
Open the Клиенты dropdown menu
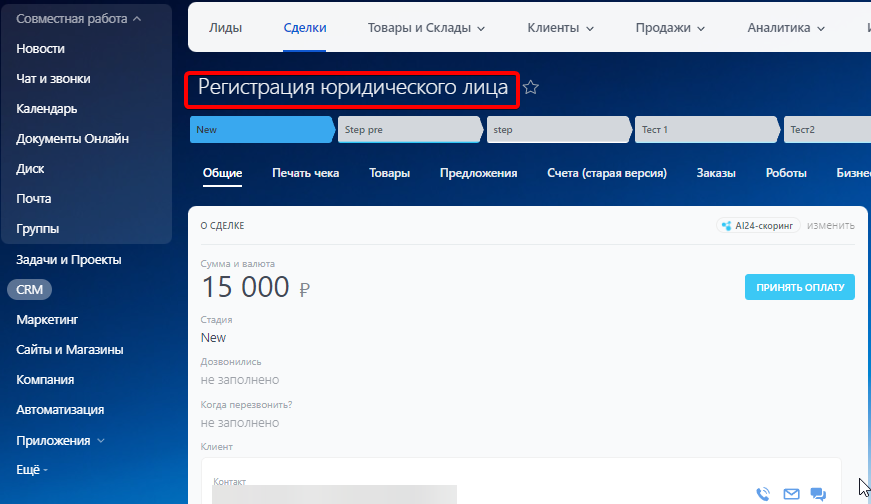[561, 28]
